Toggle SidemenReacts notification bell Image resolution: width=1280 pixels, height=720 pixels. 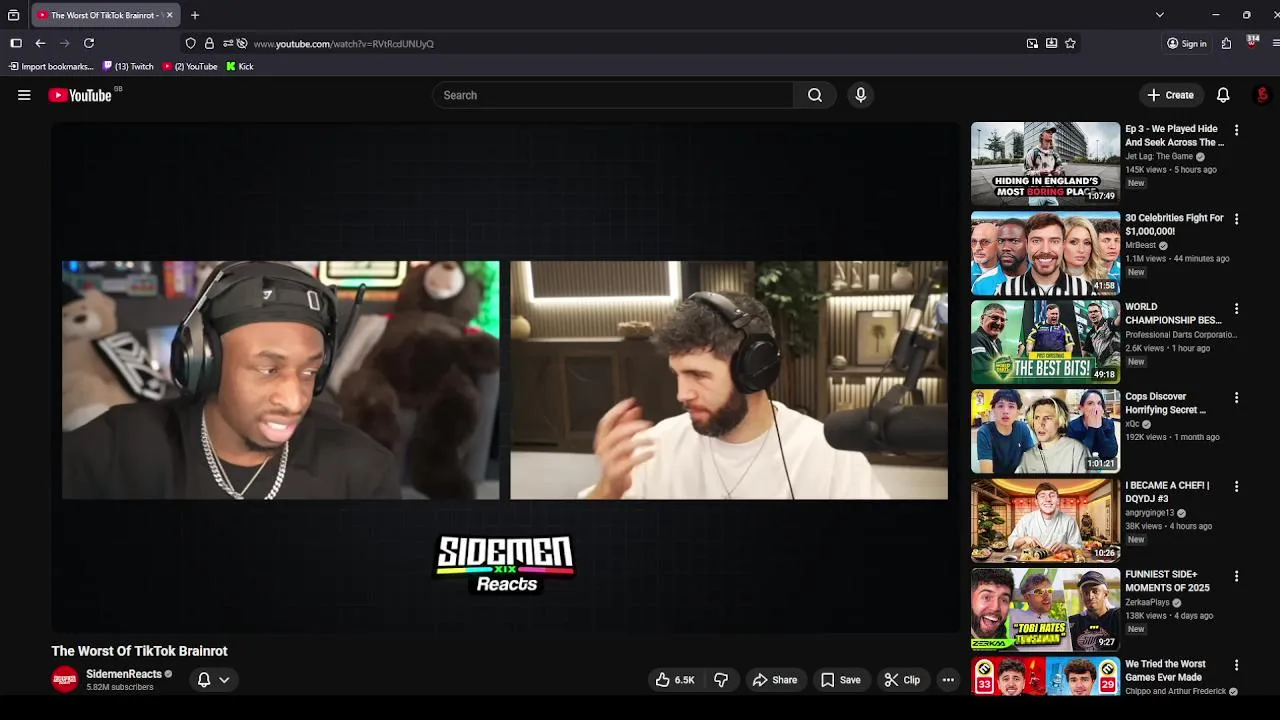click(204, 680)
